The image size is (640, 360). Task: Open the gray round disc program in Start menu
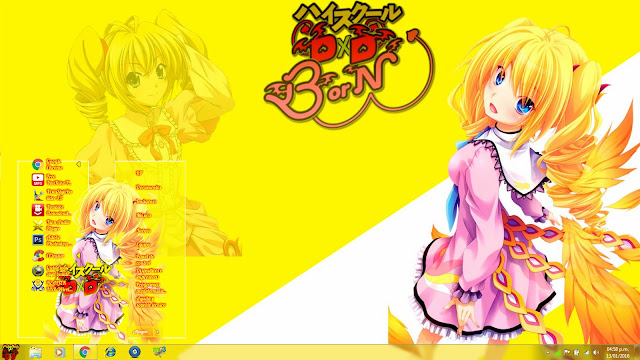coord(52,271)
